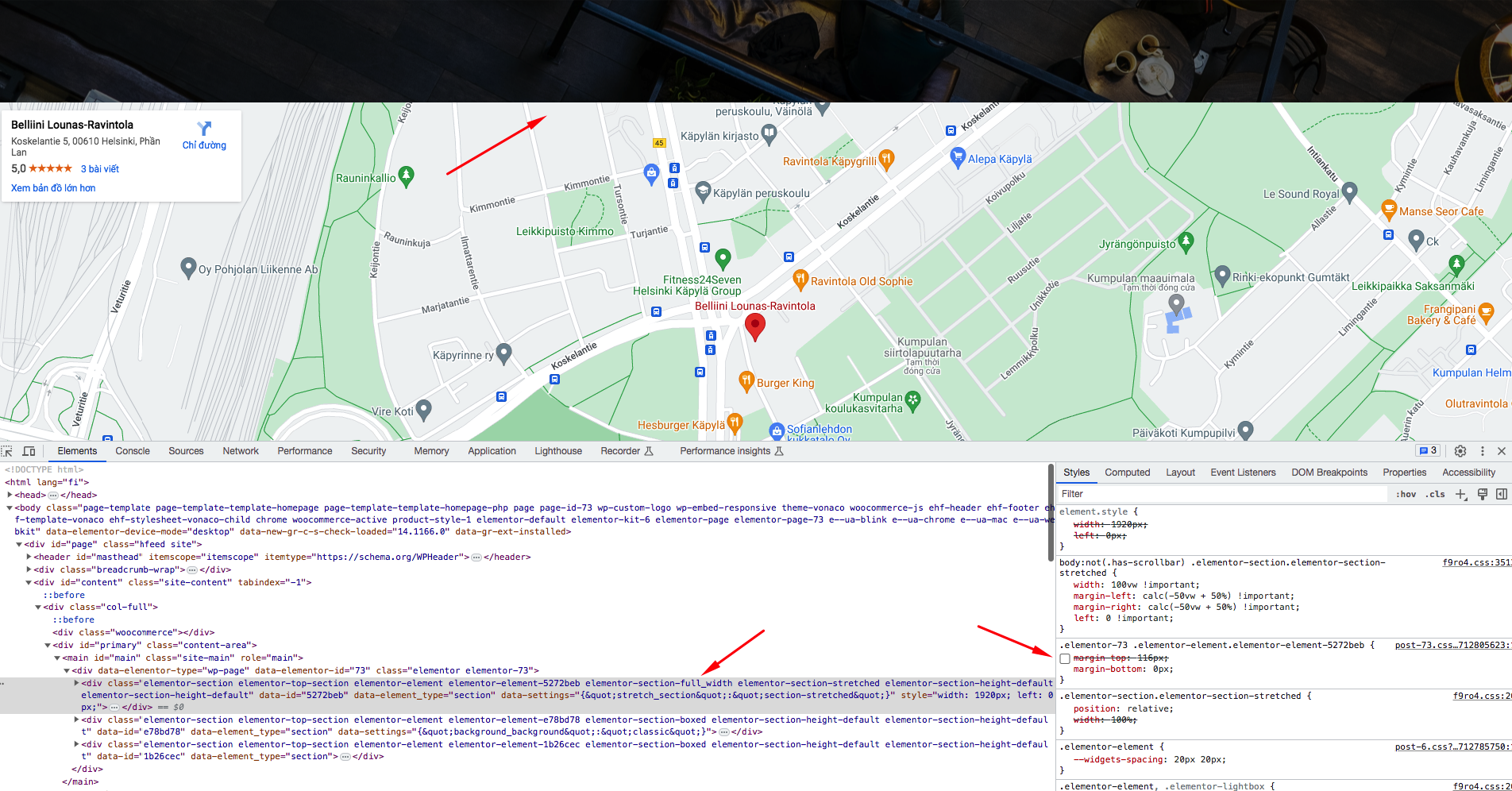Switch to the Accessibility tab
This screenshot has height=791, width=1512.
tap(1468, 473)
